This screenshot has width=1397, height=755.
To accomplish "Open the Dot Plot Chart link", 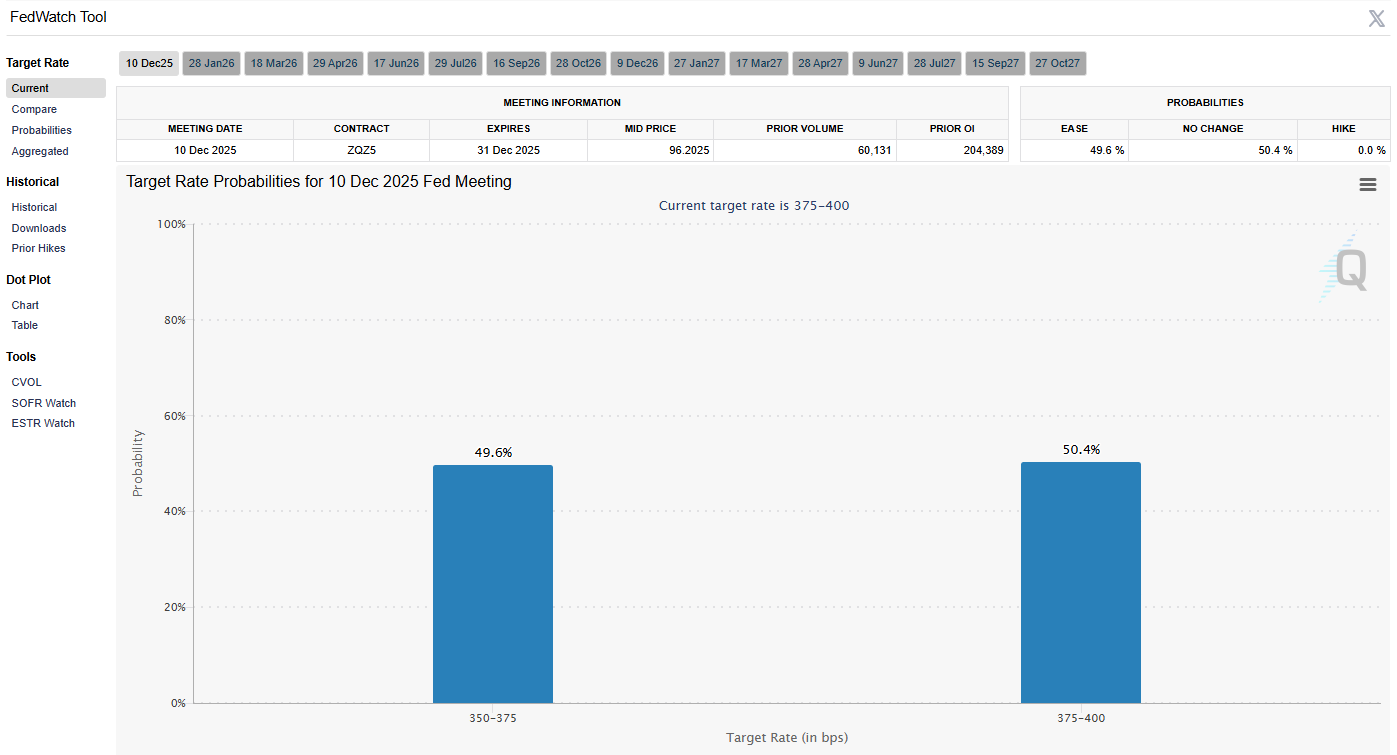I will click(25, 305).
